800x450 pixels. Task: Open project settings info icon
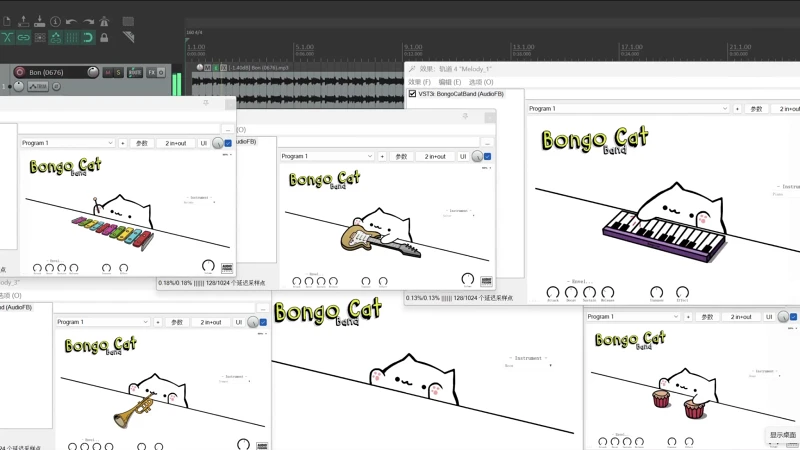coord(56,21)
